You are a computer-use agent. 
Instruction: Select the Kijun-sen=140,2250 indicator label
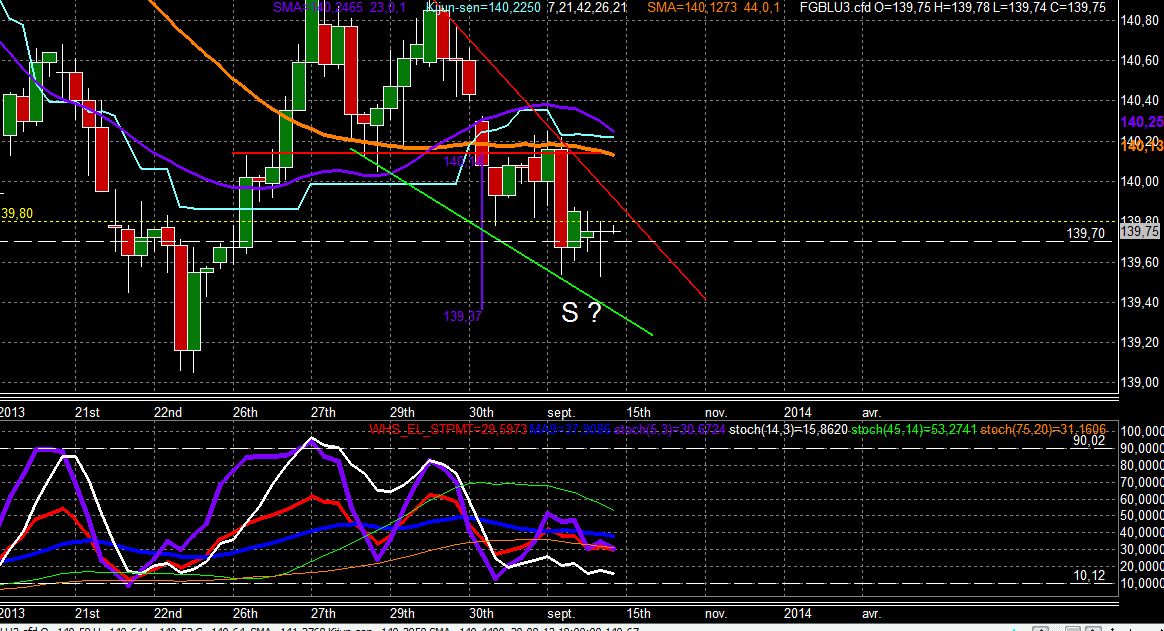483,7
